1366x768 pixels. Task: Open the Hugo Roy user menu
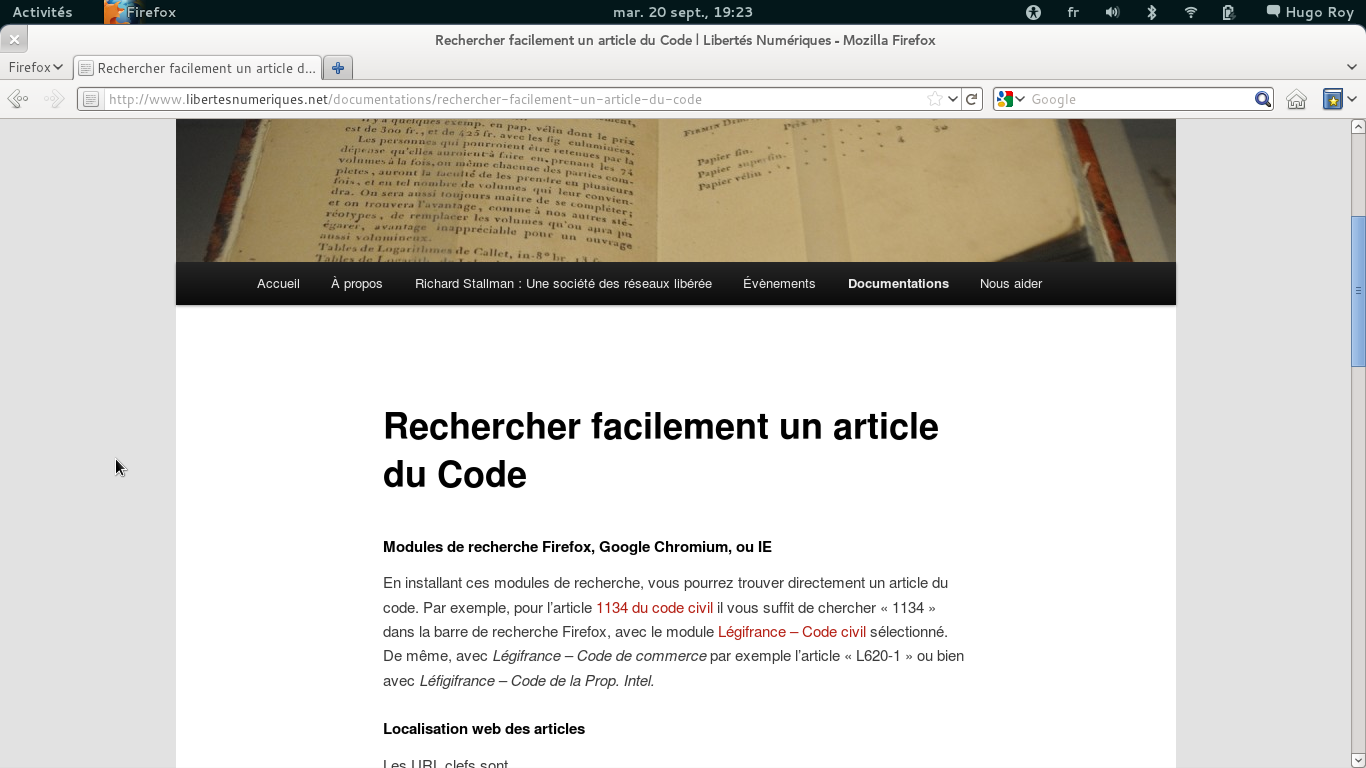point(1310,12)
